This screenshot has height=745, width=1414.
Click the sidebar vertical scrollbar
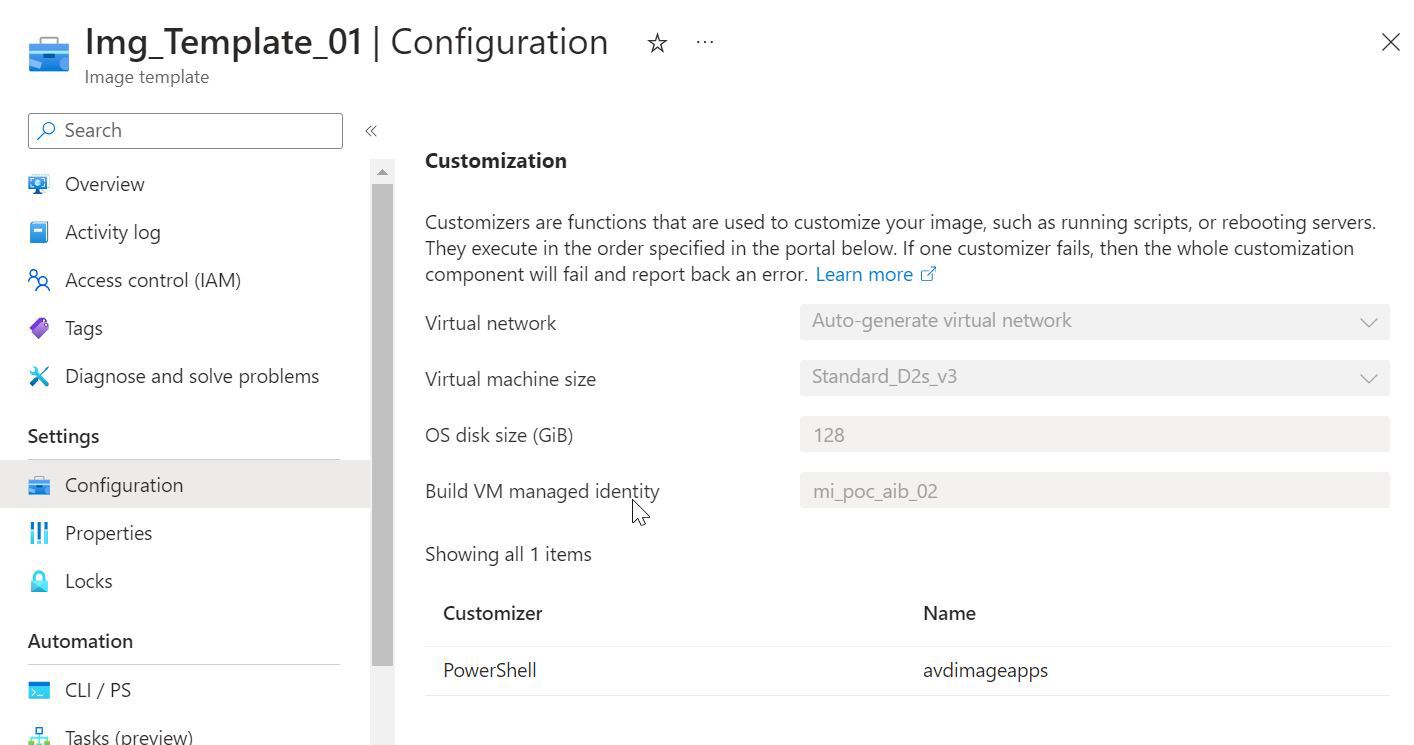382,420
